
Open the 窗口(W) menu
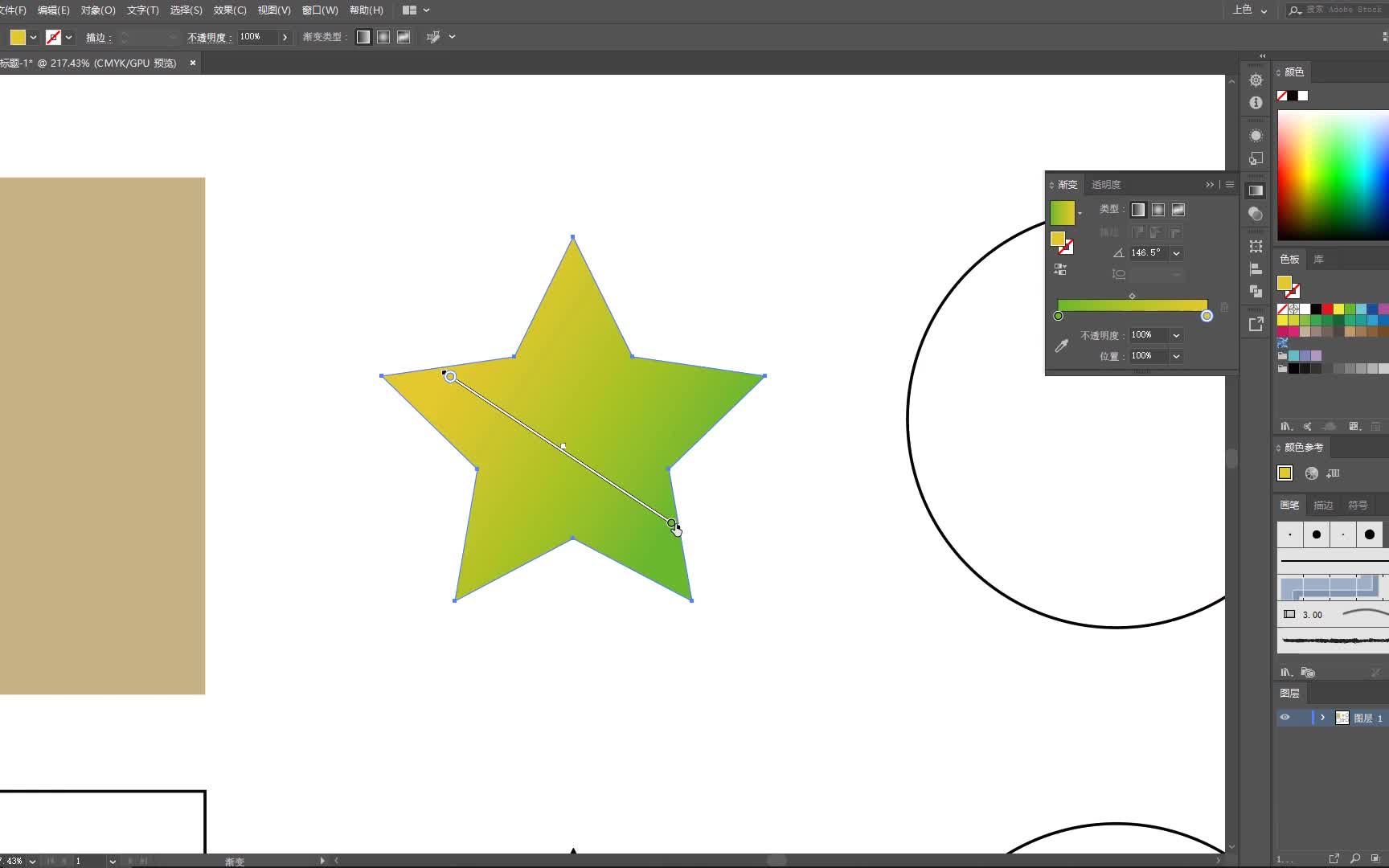click(320, 10)
